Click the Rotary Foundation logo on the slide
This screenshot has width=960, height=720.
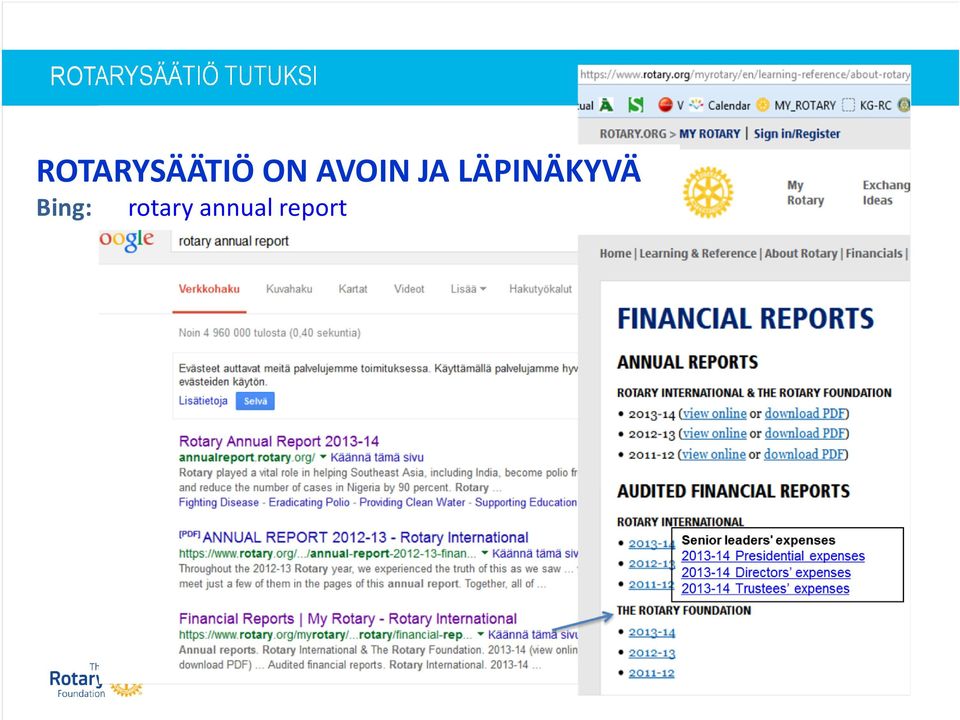(x=95, y=681)
